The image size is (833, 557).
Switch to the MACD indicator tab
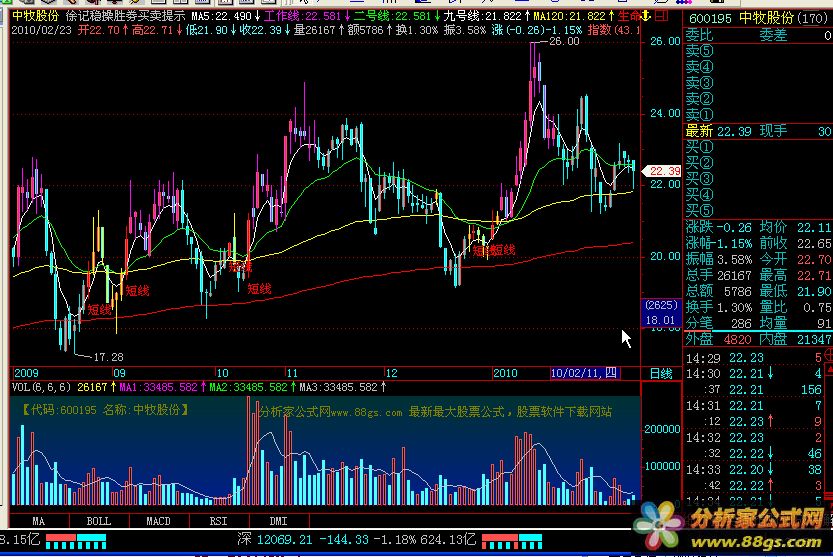click(158, 521)
